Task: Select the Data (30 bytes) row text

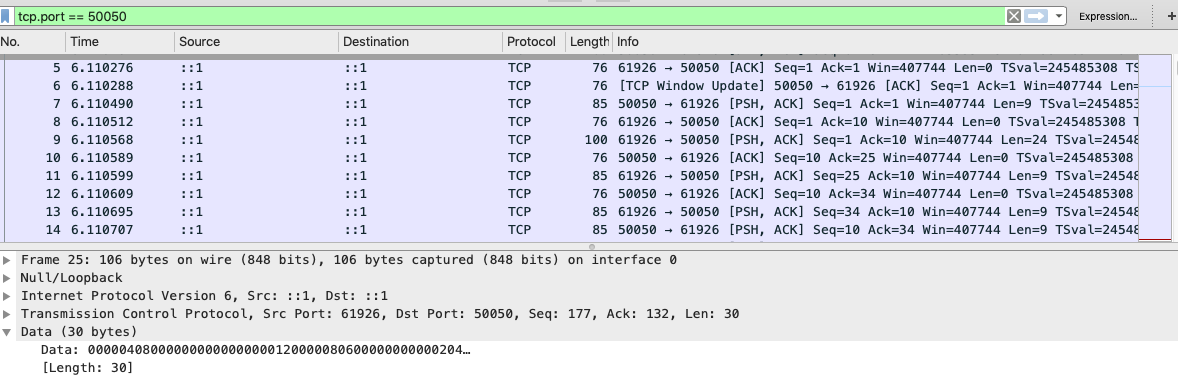Action: coord(79,332)
